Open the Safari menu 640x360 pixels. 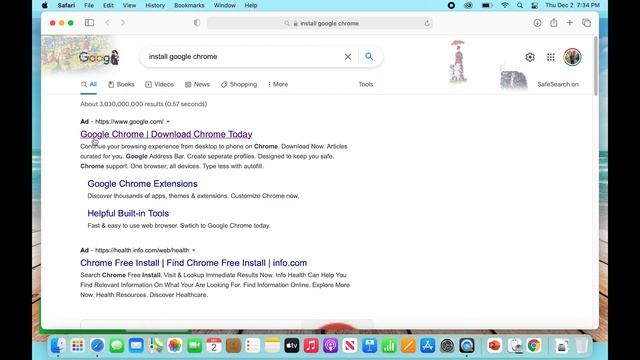66,5
